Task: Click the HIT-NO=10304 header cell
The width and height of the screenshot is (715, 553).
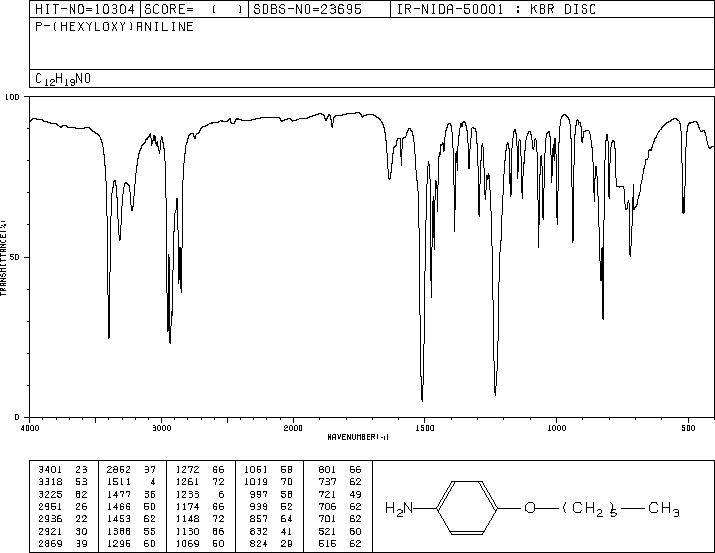Action: [x=85, y=9]
